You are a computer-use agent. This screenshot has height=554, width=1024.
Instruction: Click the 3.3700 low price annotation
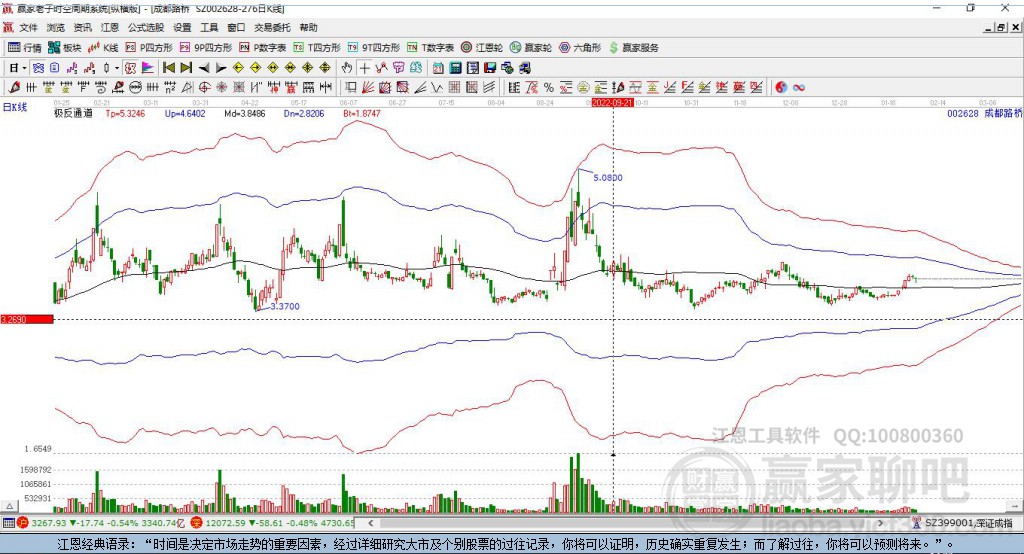tap(285, 306)
